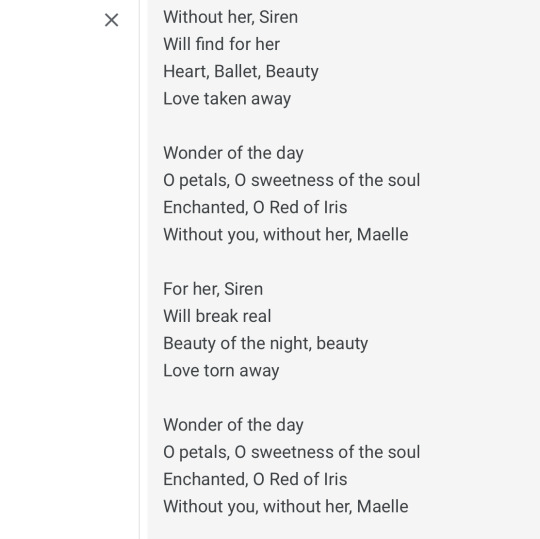Click the word 'torn' in the lyrics

219,371
